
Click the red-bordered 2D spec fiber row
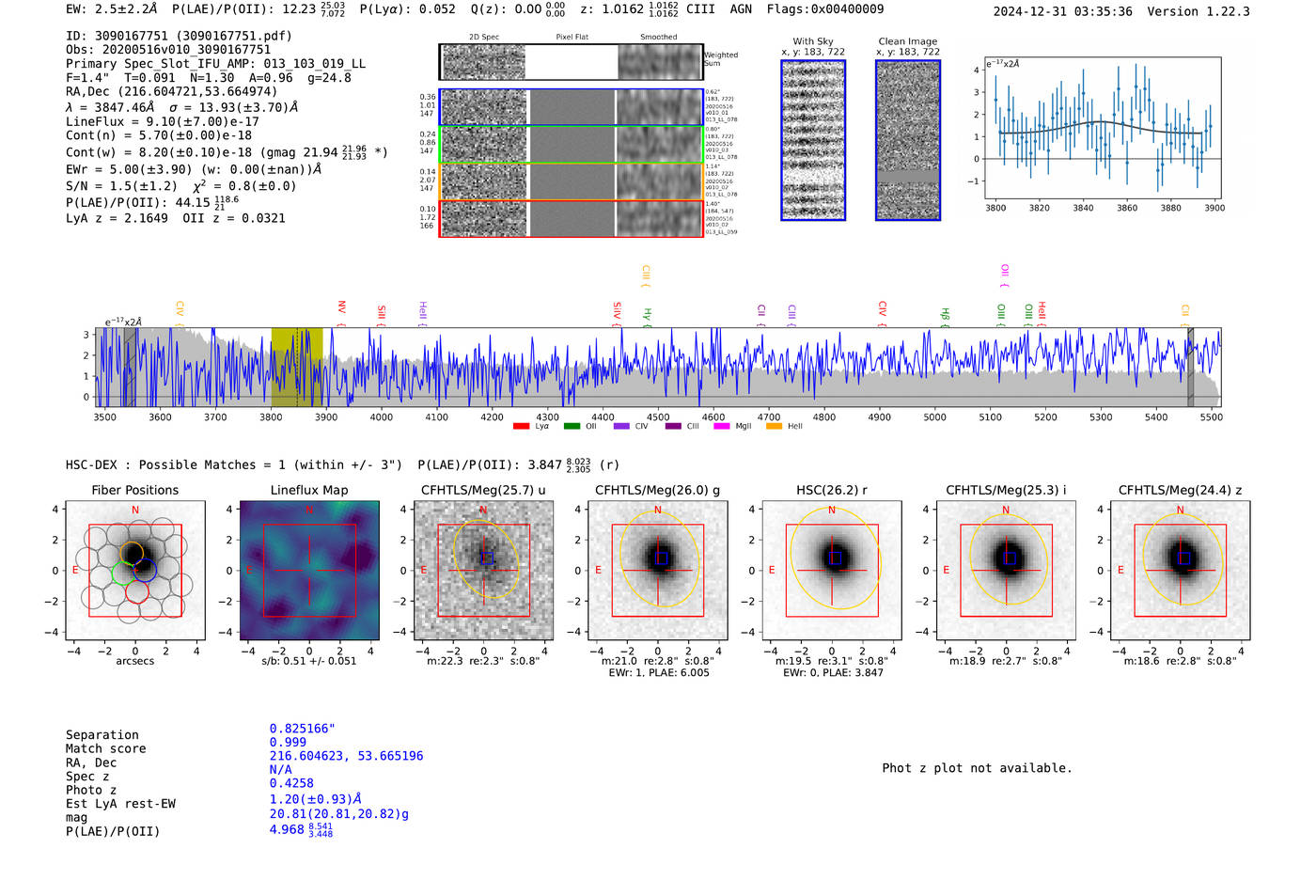point(572,219)
